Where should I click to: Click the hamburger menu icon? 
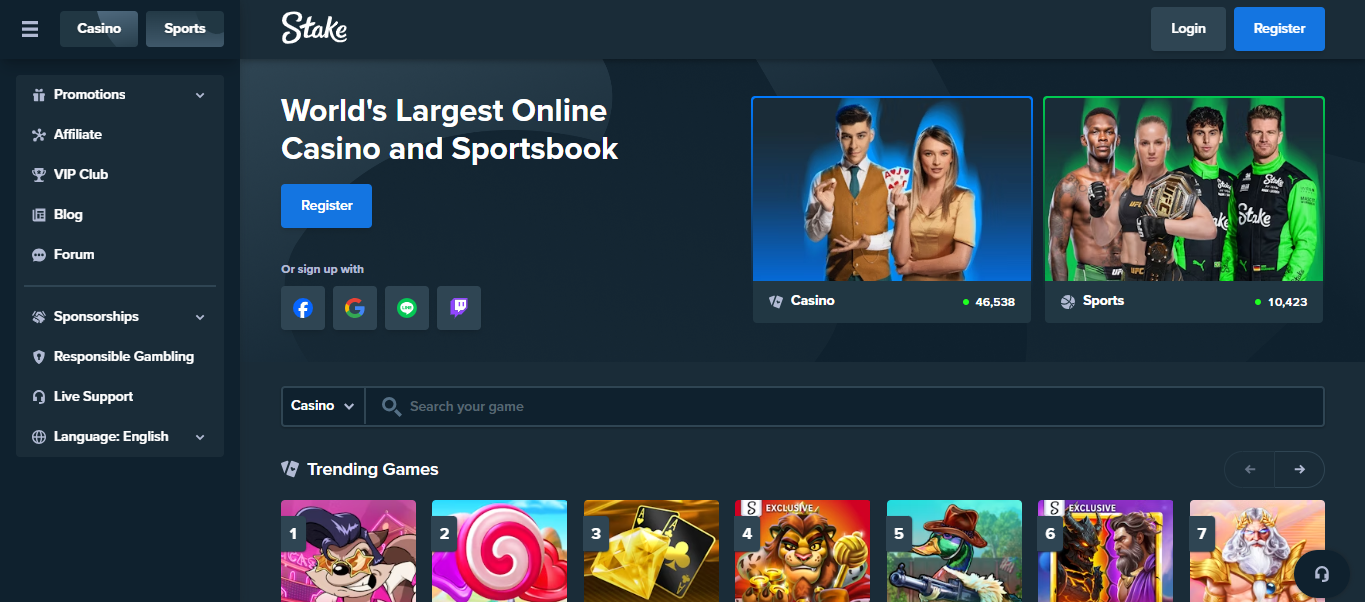point(30,29)
